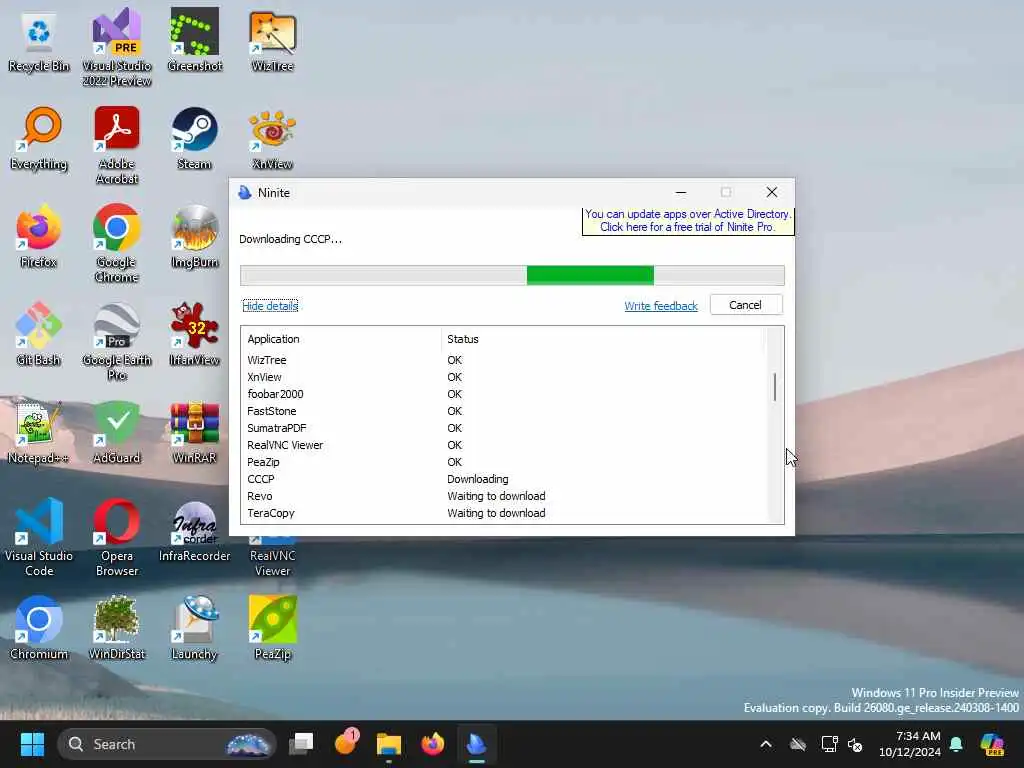
Task: Open the Launchy desktop shortcut
Action: click(195, 628)
